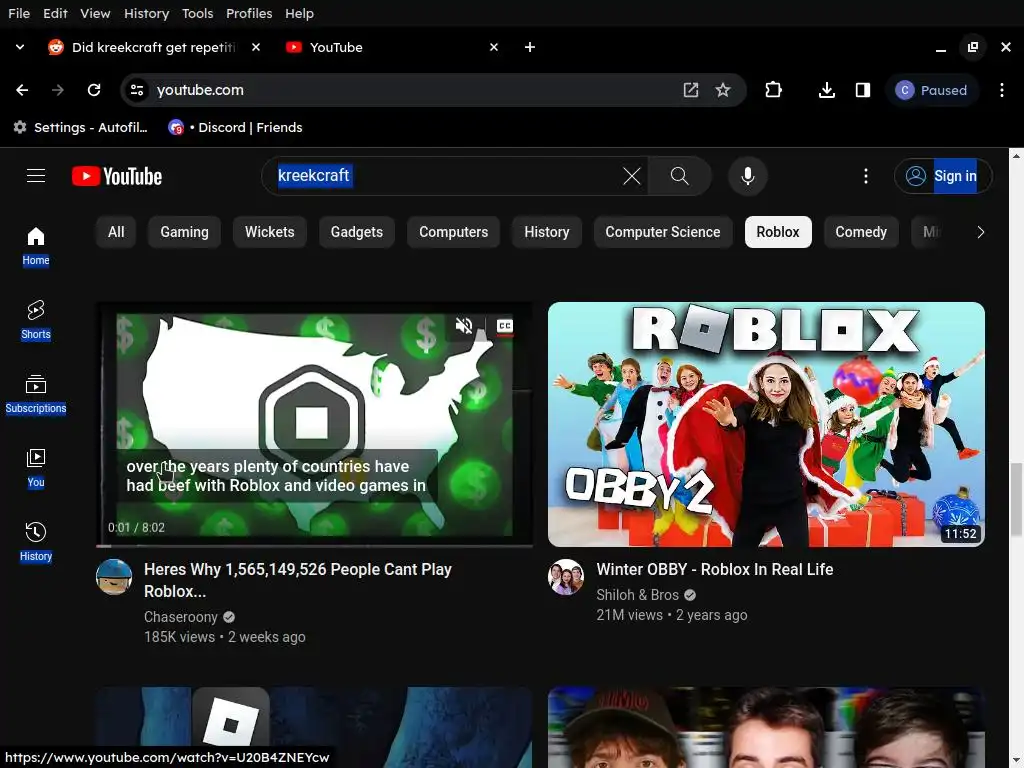The width and height of the screenshot is (1024, 768).
Task: Open the View menu
Action: pos(95,13)
